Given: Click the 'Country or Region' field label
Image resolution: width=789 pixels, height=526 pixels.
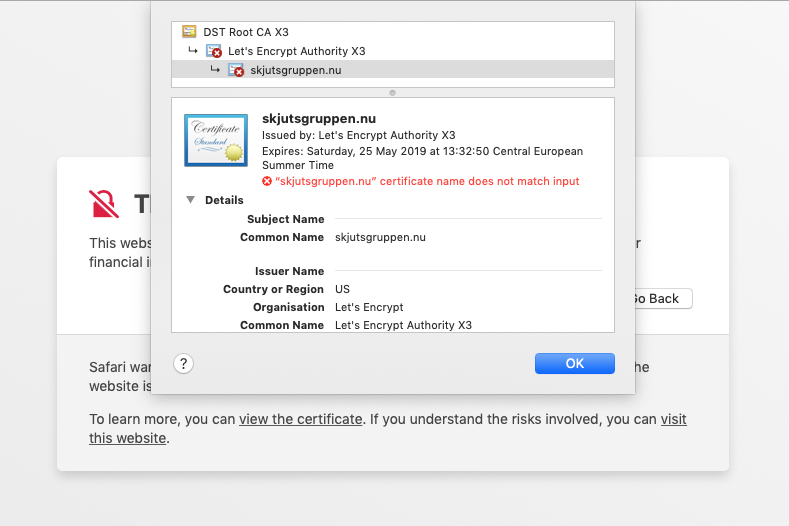Looking at the screenshot, I should pyautogui.click(x=273, y=289).
